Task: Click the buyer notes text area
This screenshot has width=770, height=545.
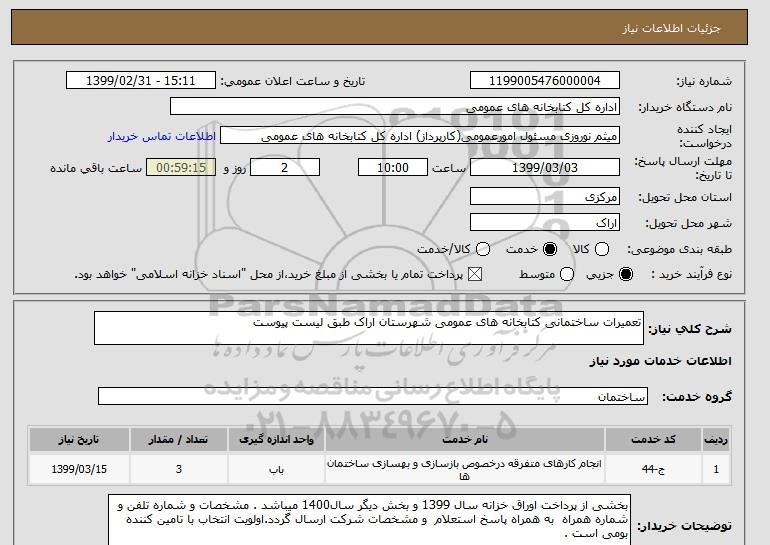Action: point(369,520)
